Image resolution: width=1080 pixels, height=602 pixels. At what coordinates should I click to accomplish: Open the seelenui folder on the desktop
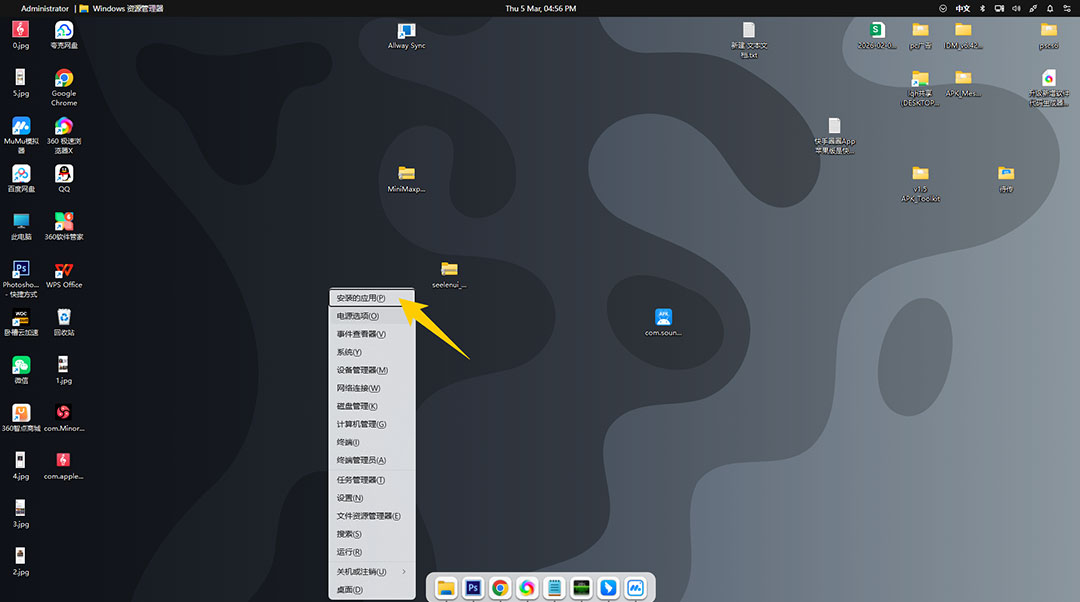(448, 270)
